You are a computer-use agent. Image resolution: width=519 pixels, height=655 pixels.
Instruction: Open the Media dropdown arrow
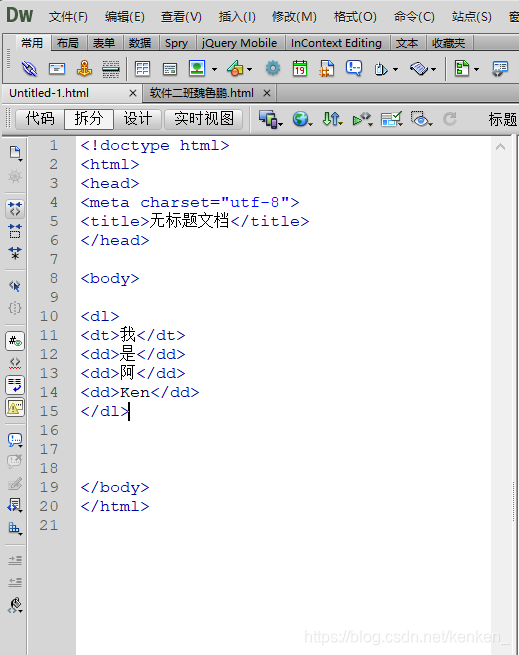pos(249,69)
